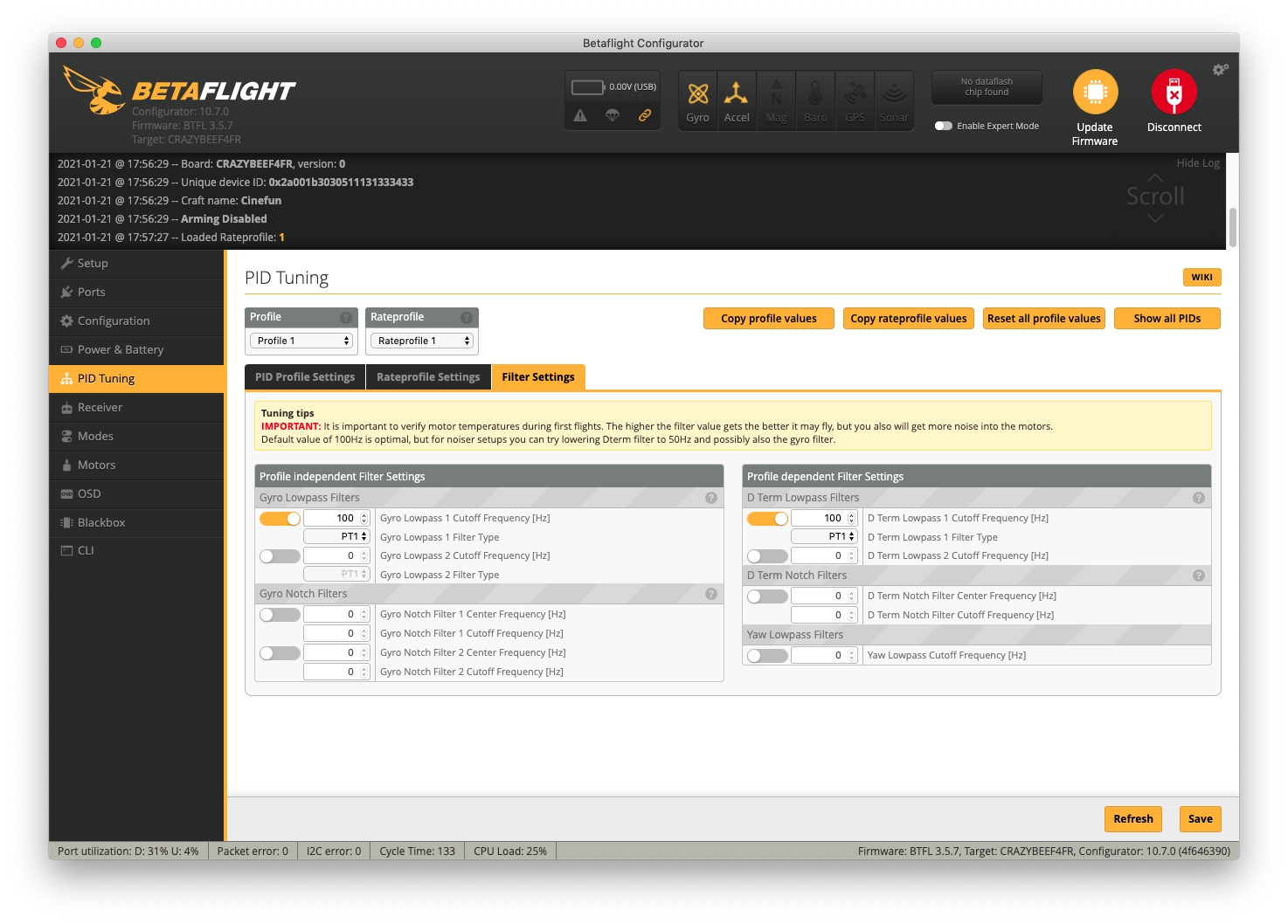Enable Yaw Lowpass filter toggle
Screen dimensions: 1288x924
coord(767,656)
